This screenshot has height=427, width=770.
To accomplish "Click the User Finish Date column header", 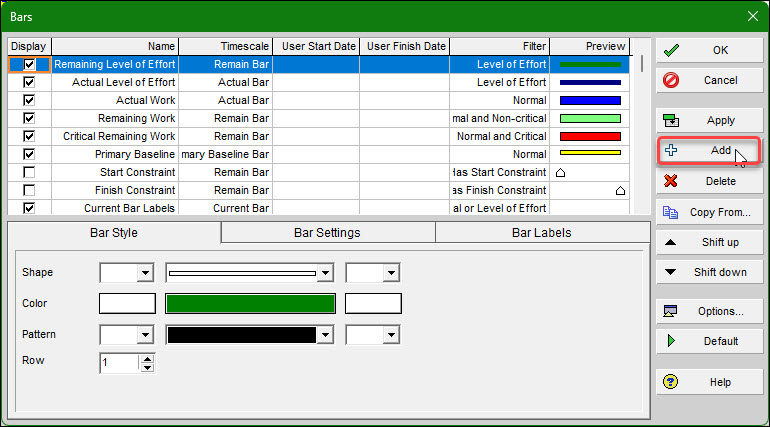I will [405, 46].
